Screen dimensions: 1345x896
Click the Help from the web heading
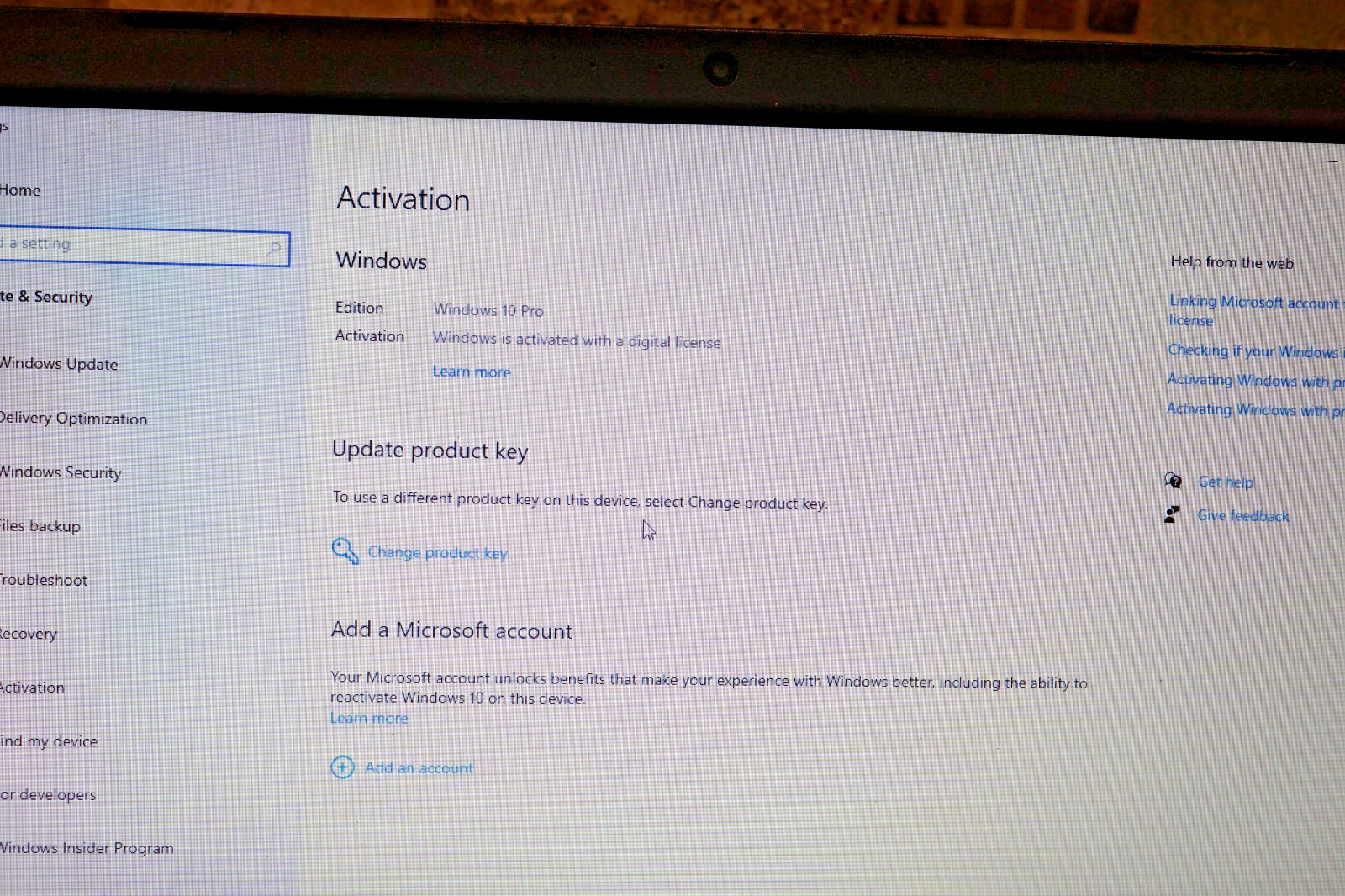1232,262
